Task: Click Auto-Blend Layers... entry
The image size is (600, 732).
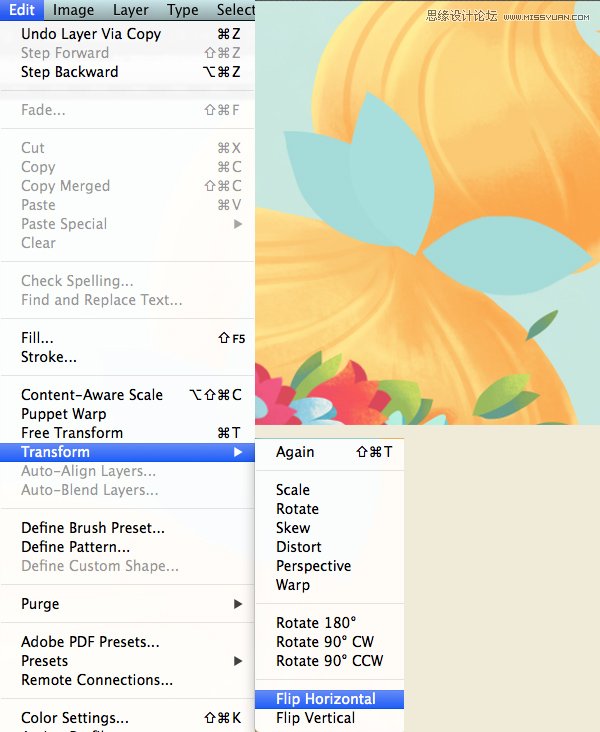Action: tap(127, 490)
